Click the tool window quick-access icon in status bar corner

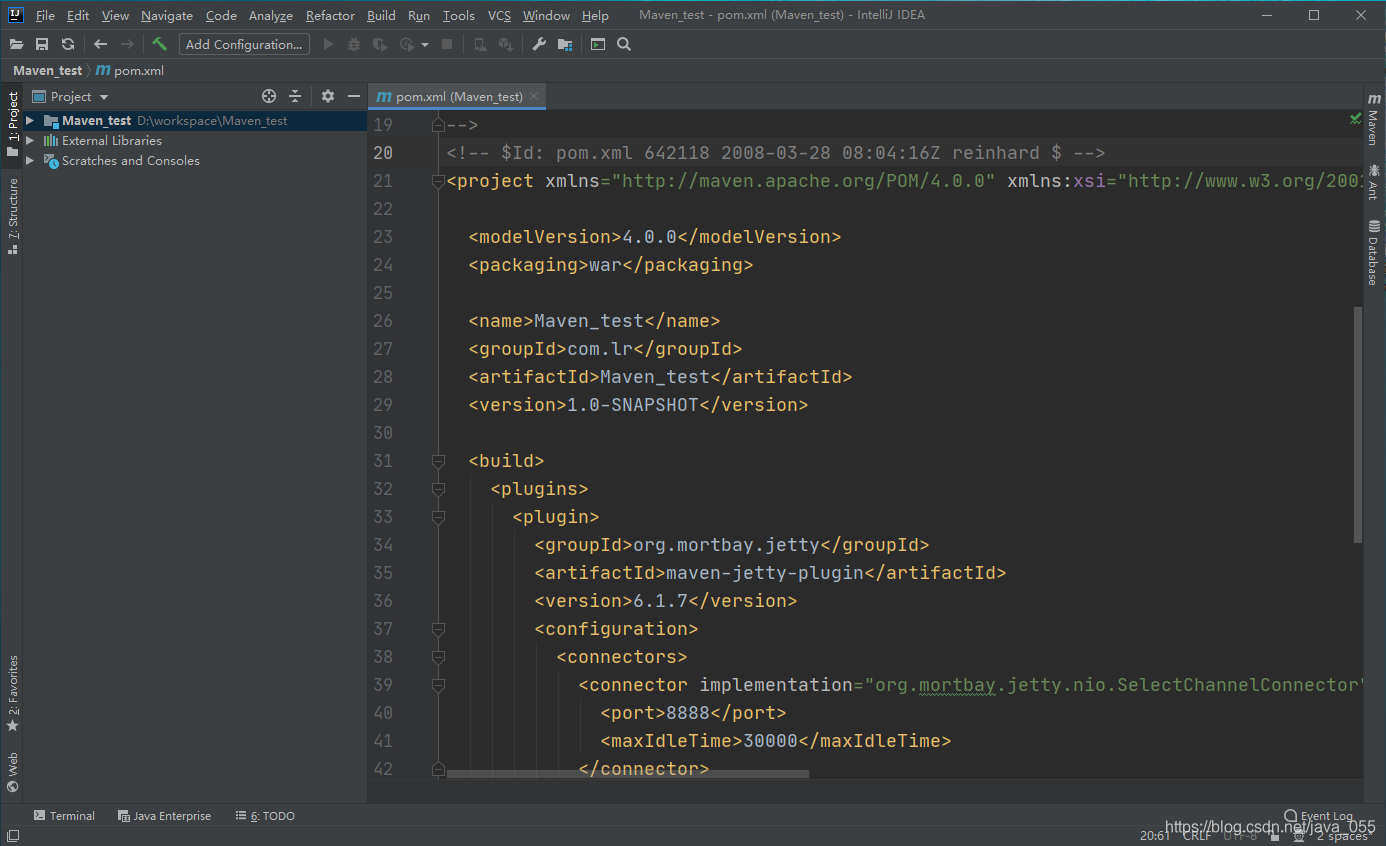click(x=12, y=835)
